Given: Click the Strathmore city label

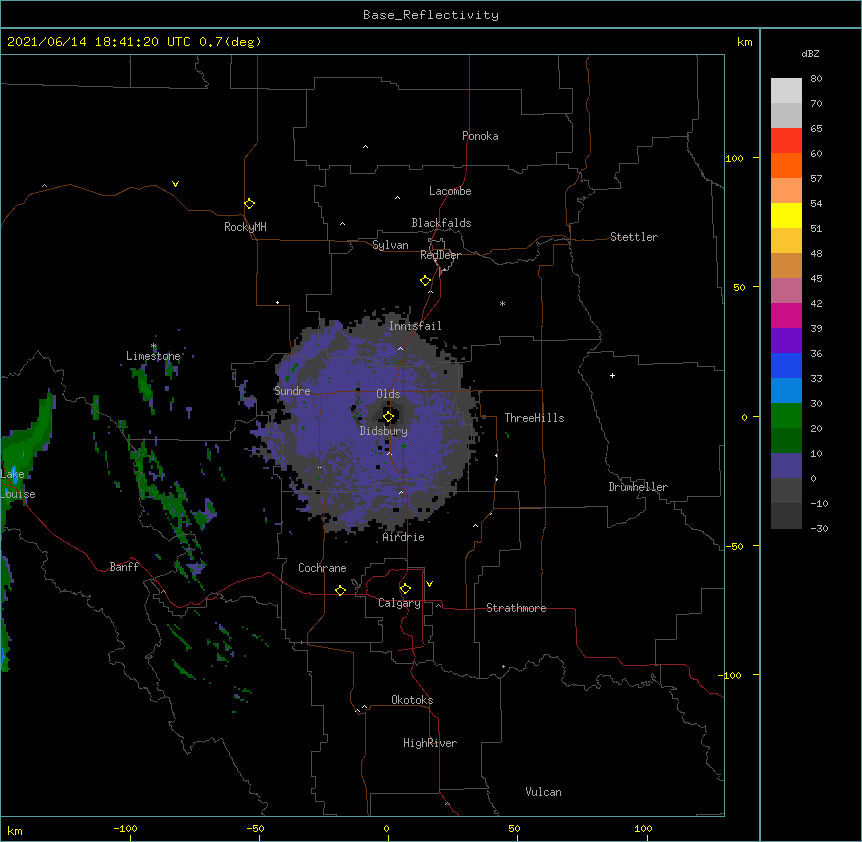Looking at the screenshot, I should point(516,608).
